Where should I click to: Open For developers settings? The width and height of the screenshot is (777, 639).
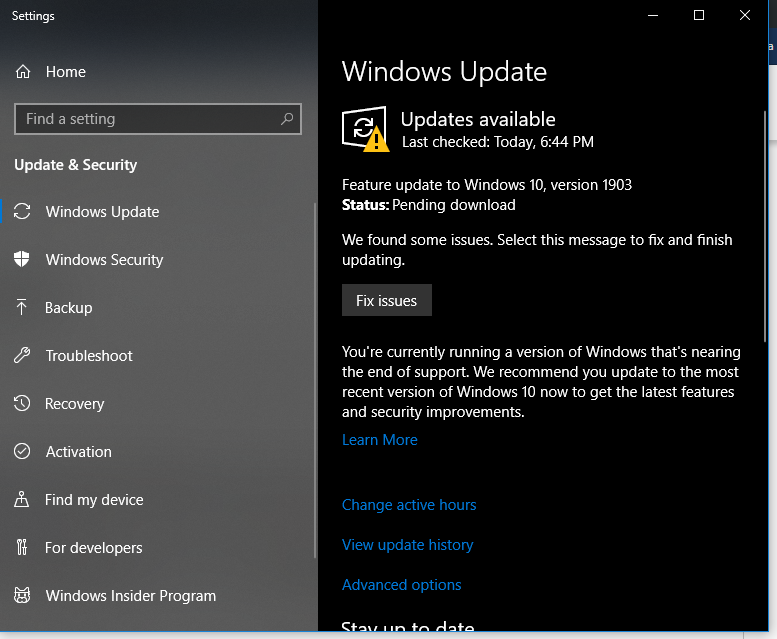coord(159,548)
